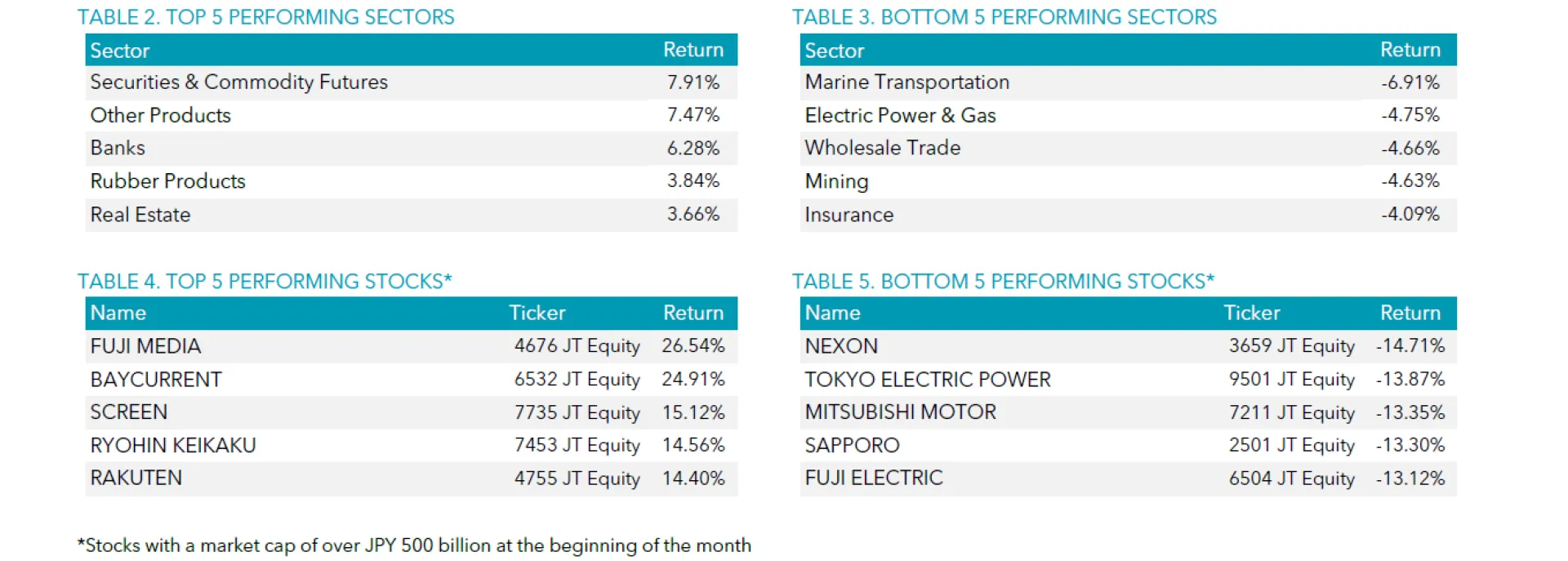This screenshot has height=561, width=1568.
Task: Click the TOKYO ELECTRIC POWER name cell
Action: [x=928, y=380]
